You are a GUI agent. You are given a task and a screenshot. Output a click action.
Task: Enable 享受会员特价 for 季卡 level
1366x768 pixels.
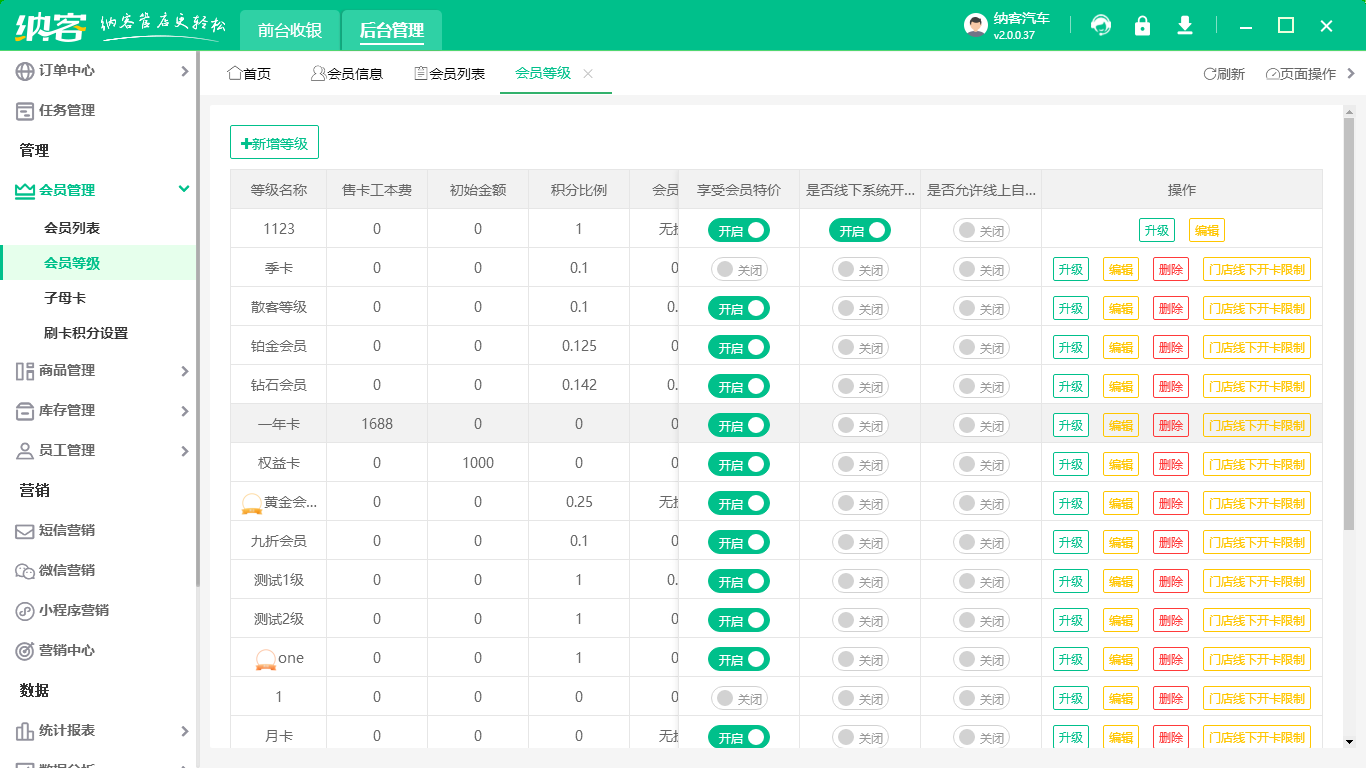pos(738,269)
